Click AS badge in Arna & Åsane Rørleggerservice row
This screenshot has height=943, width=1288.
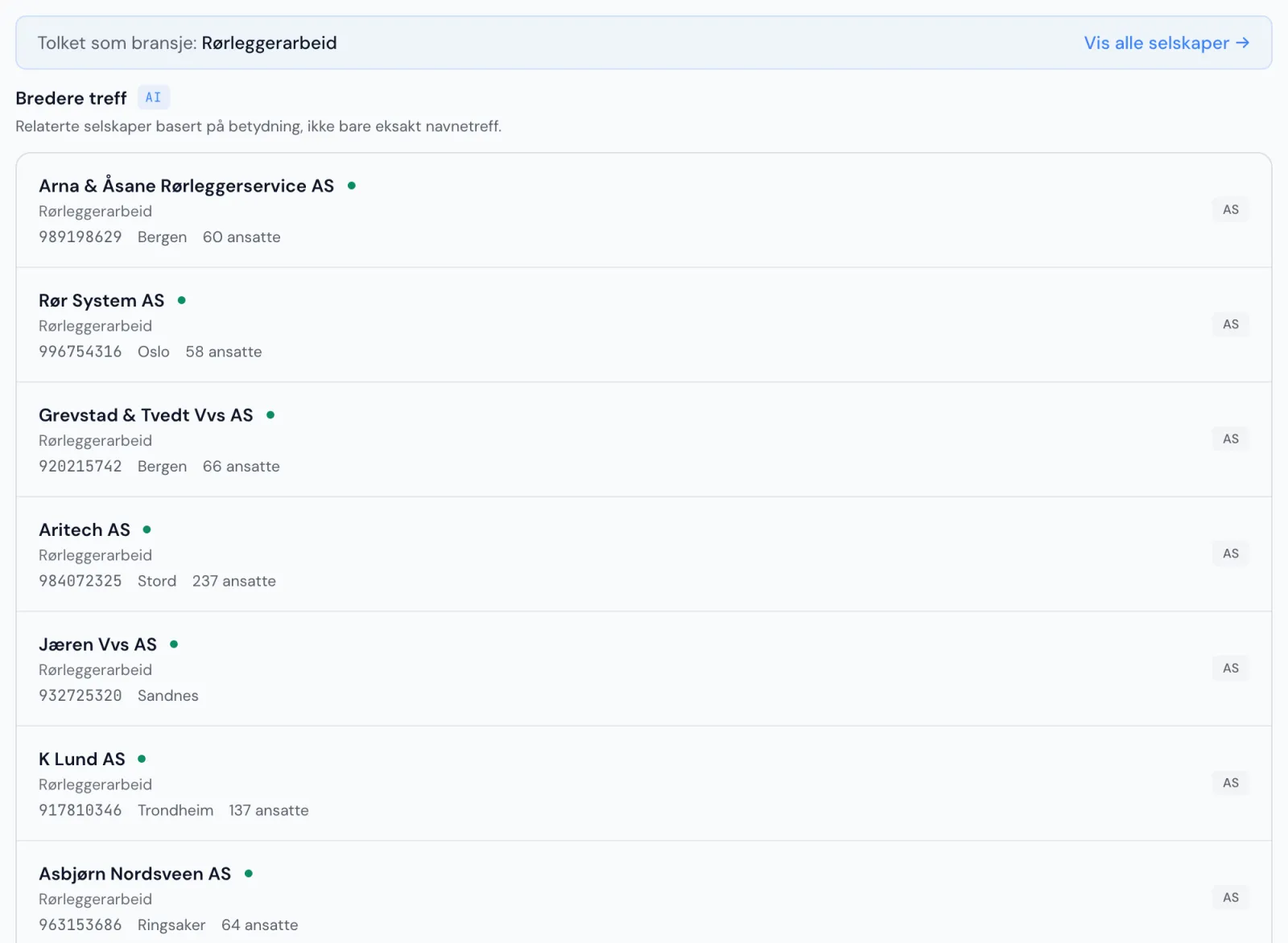pyautogui.click(x=1231, y=210)
